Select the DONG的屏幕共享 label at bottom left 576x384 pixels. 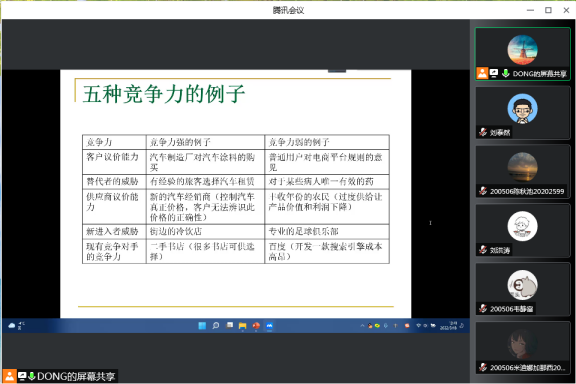[76, 376]
